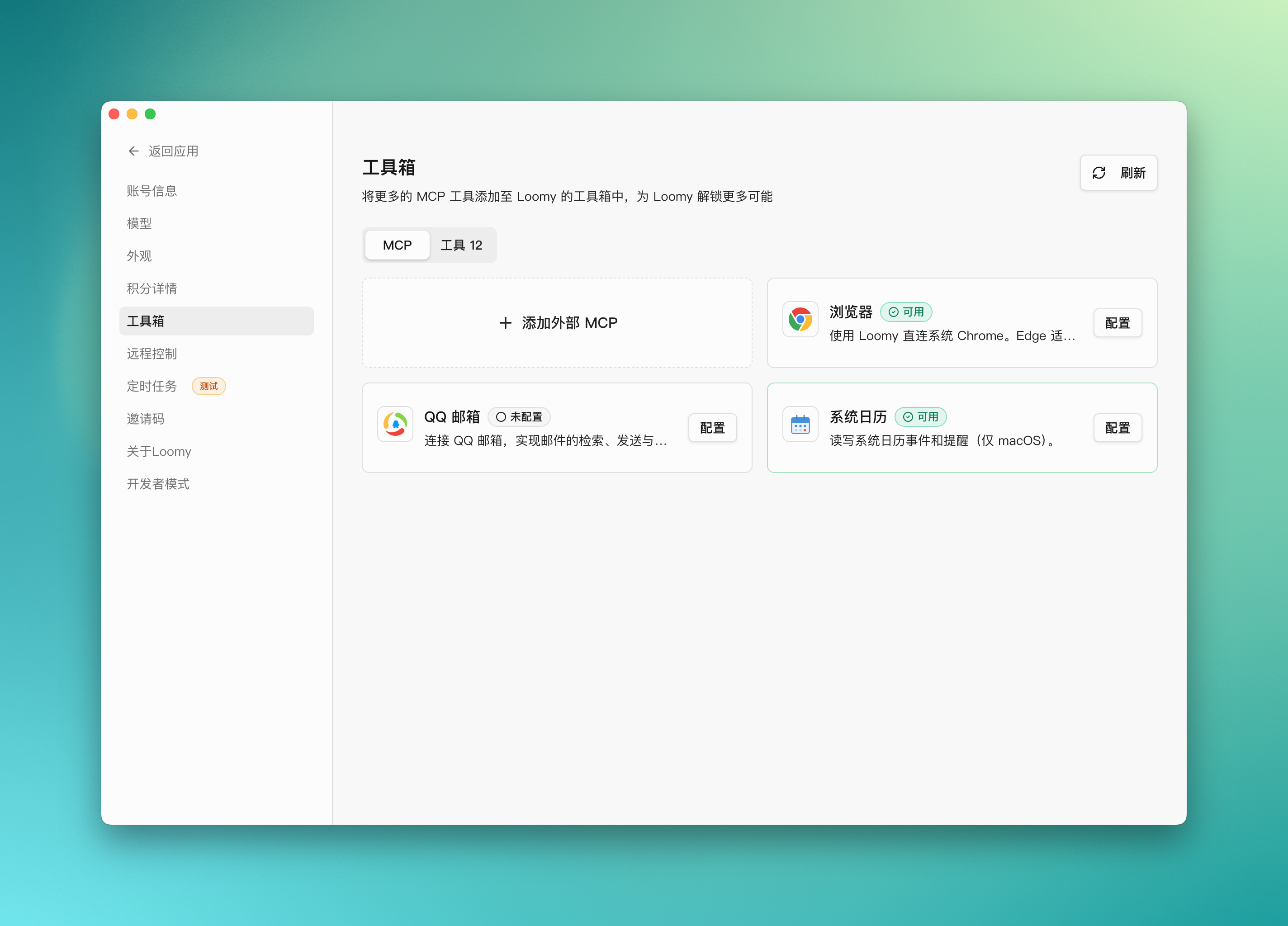Screen dimensions: 1288x926
Task: Click the 测试 badge beside 定时任务
Action: (208, 386)
